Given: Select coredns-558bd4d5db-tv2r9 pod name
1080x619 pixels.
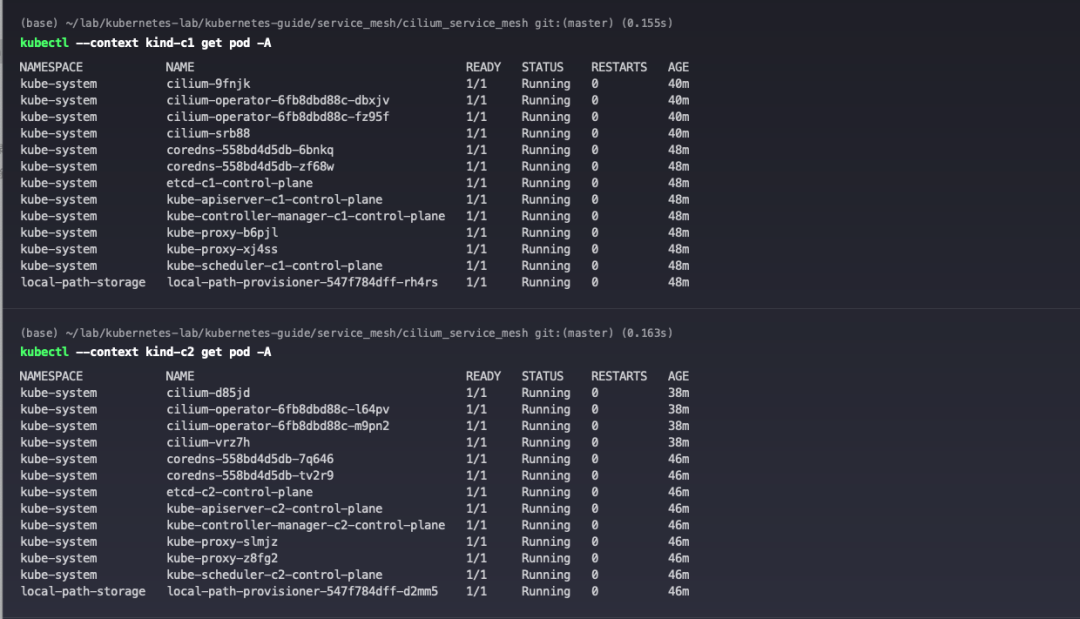Looking at the screenshot, I should tap(250, 476).
